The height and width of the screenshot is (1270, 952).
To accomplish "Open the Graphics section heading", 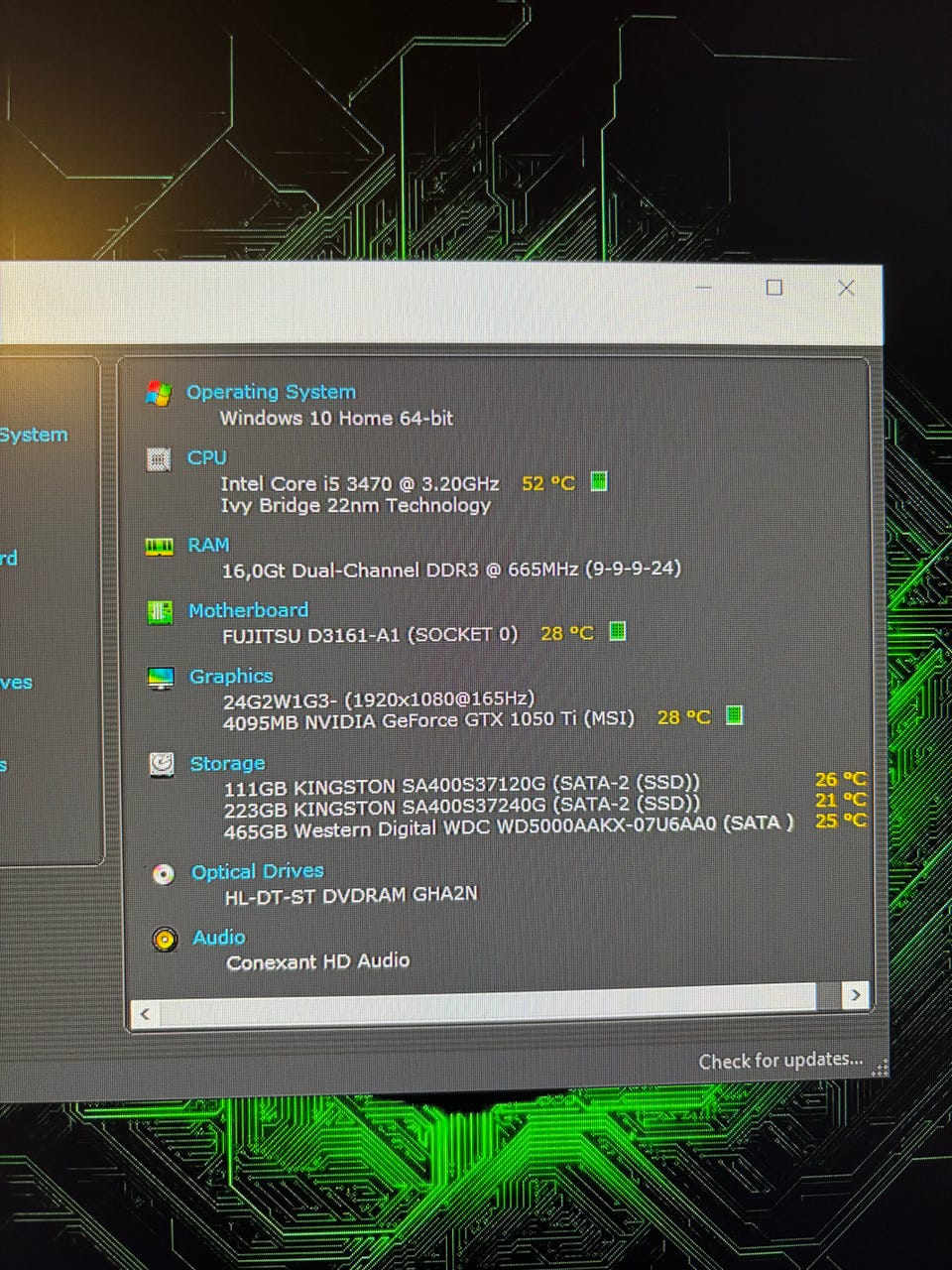I will tap(231, 676).
